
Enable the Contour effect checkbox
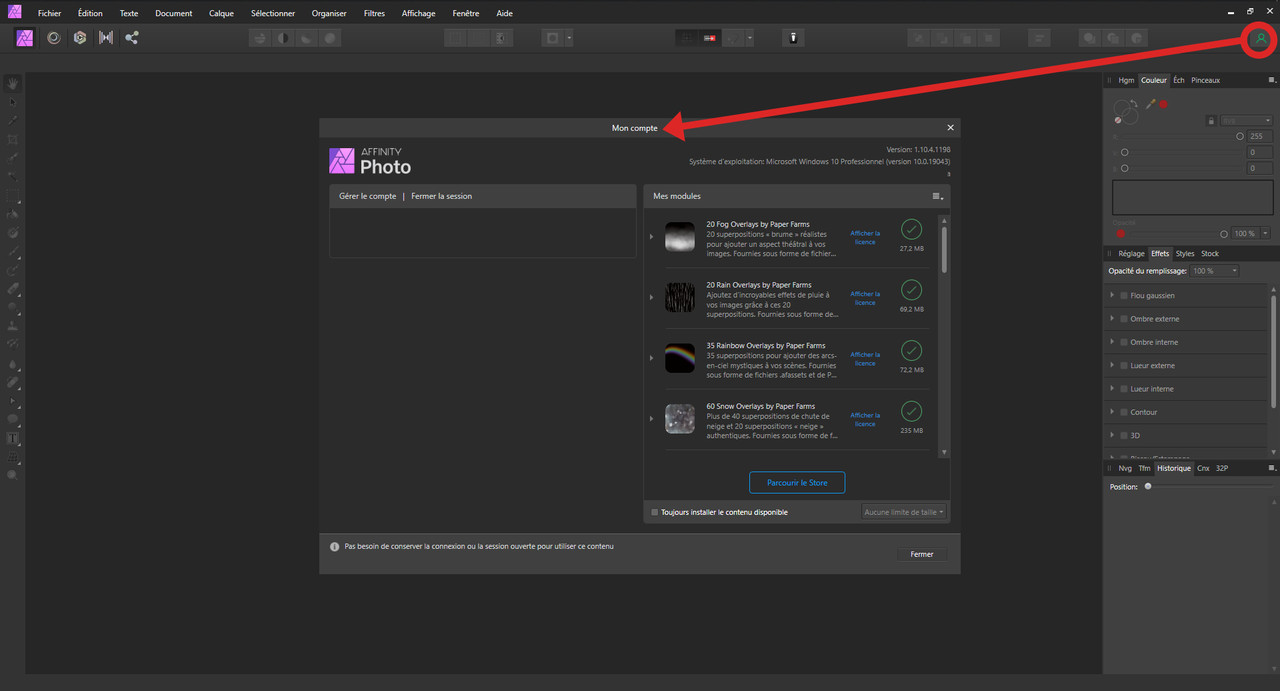pyautogui.click(x=1124, y=412)
